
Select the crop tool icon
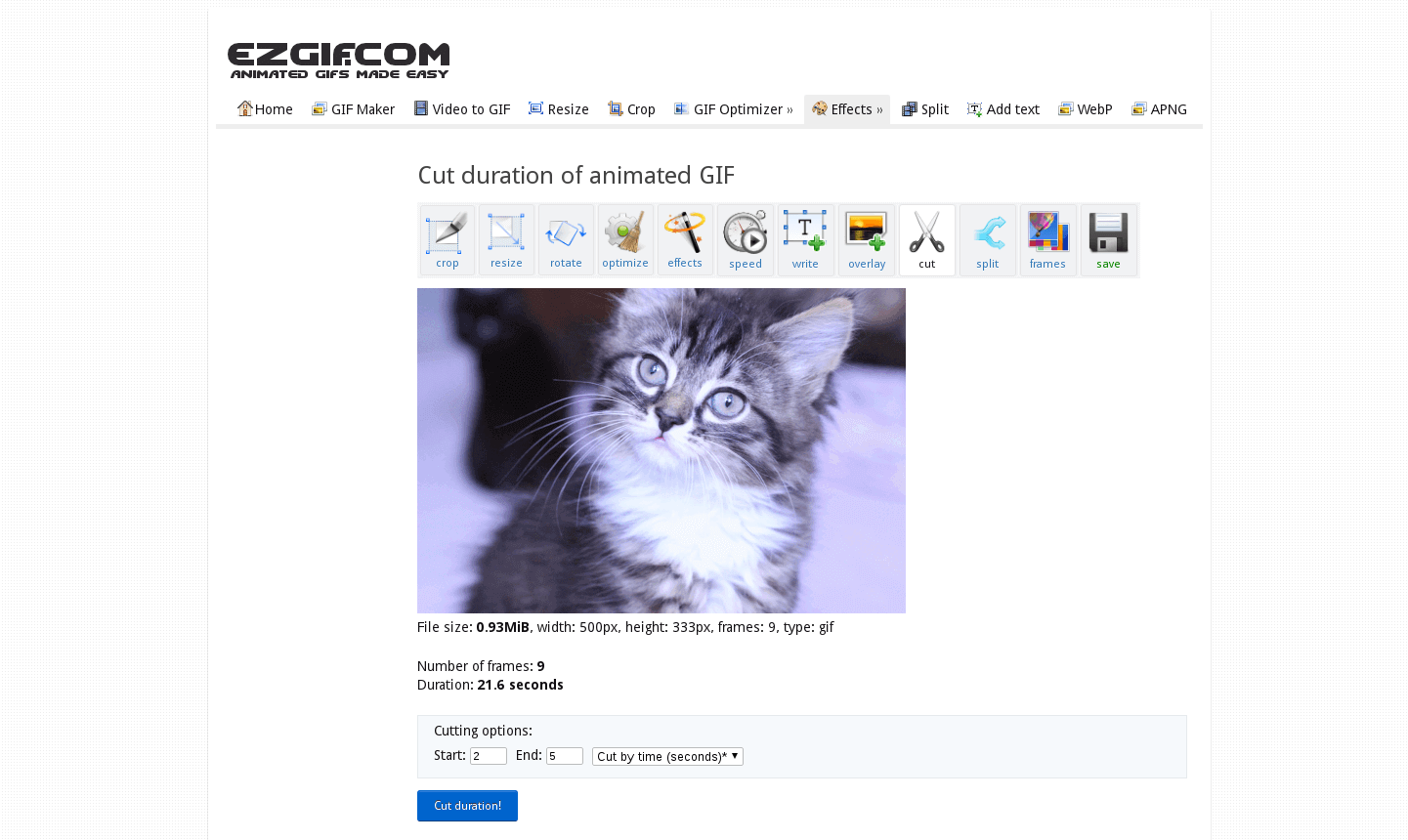(448, 240)
